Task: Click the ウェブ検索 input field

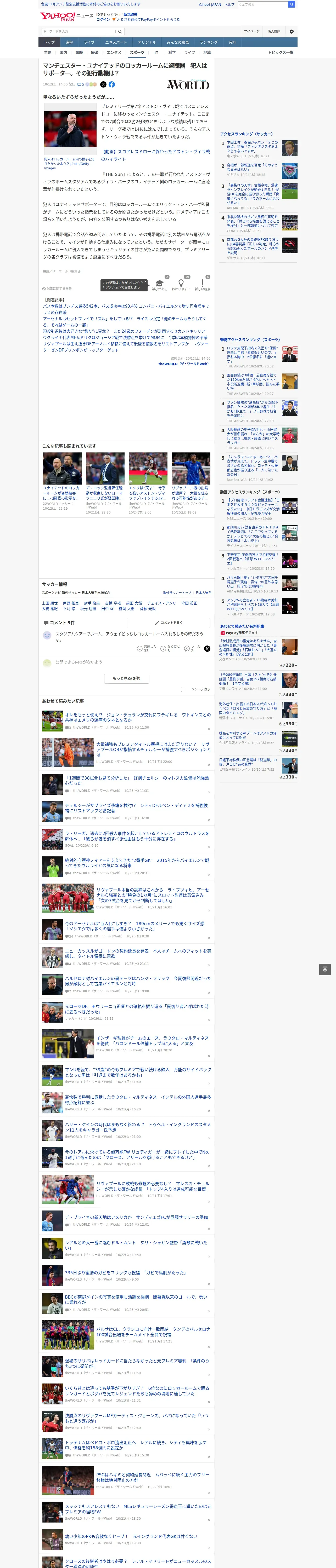Action: (x=263, y=4)
